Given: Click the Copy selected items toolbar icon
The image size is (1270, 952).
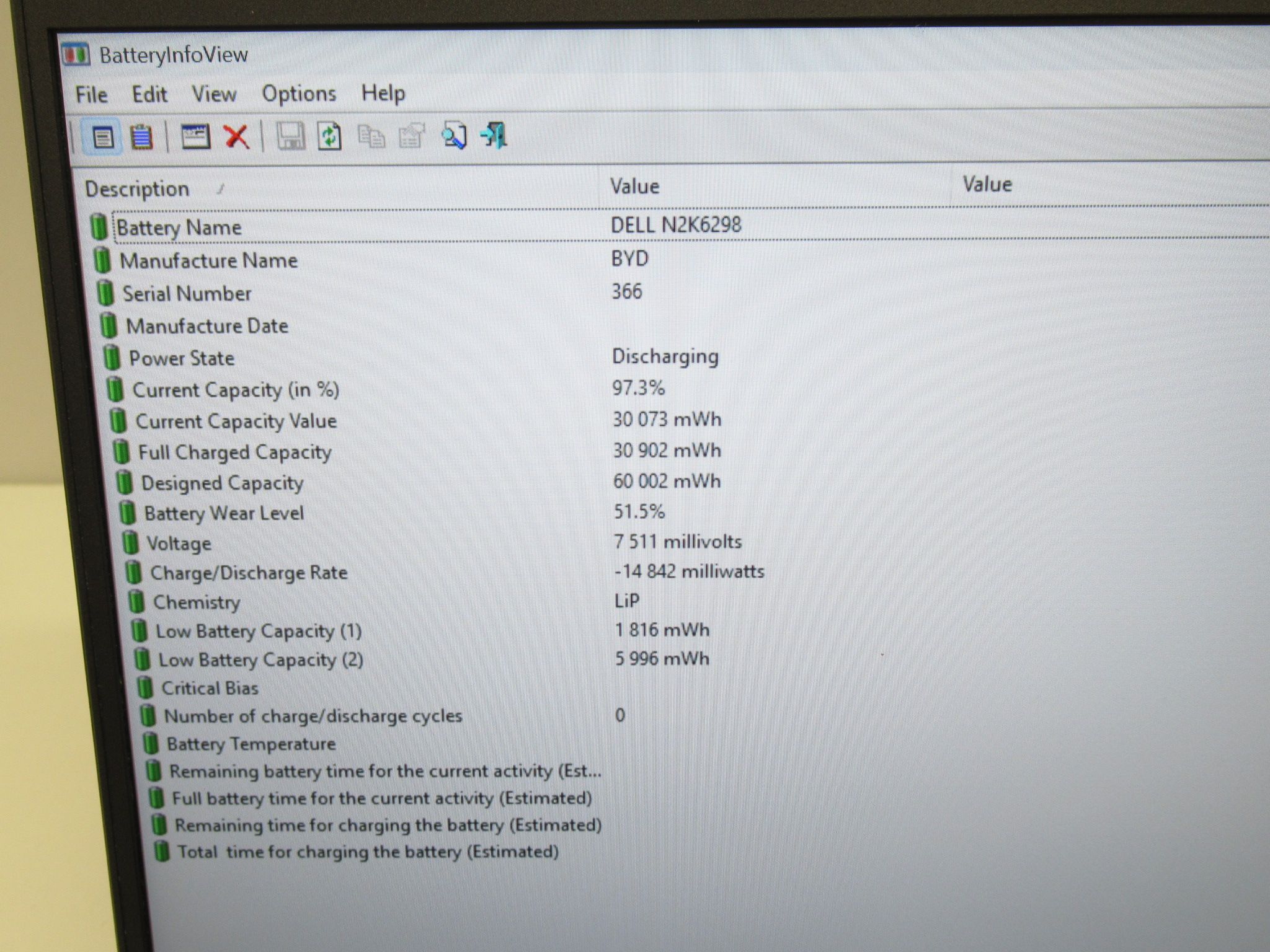Looking at the screenshot, I should [x=371, y=136].
